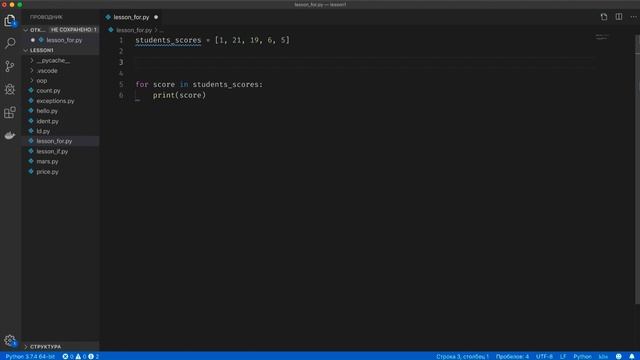Click the code minimap preview

[602, 37]
